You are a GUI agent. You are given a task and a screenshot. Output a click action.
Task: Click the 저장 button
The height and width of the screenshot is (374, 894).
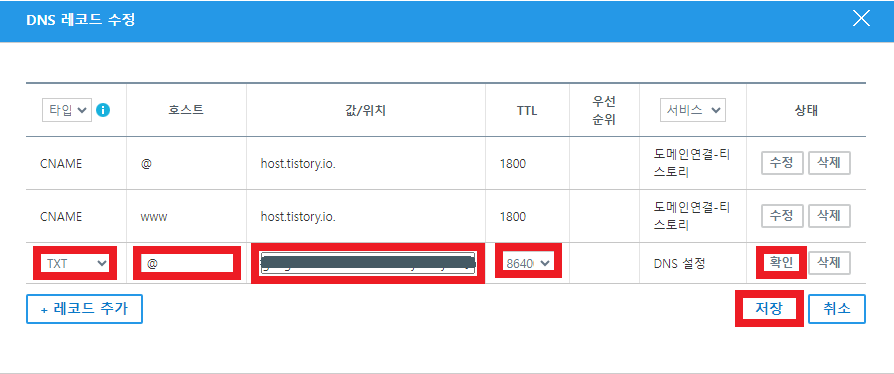(x=769, y=308)
